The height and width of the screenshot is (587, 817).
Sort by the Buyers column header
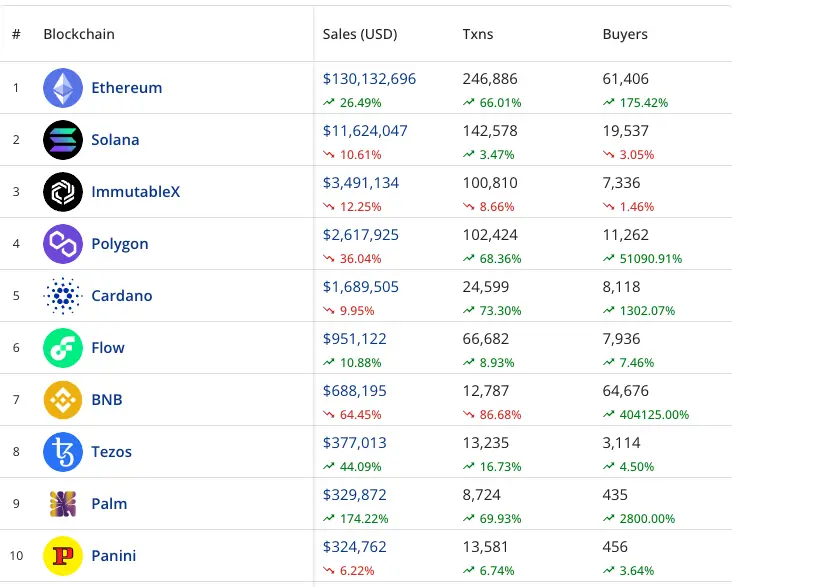[625, 34]
